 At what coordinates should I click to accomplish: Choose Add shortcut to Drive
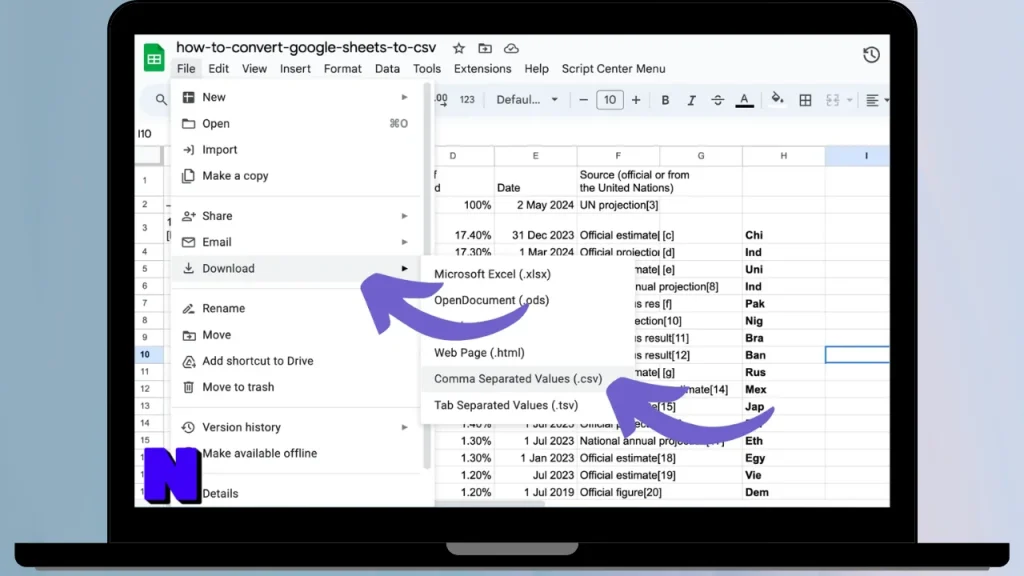coord(296,361)
